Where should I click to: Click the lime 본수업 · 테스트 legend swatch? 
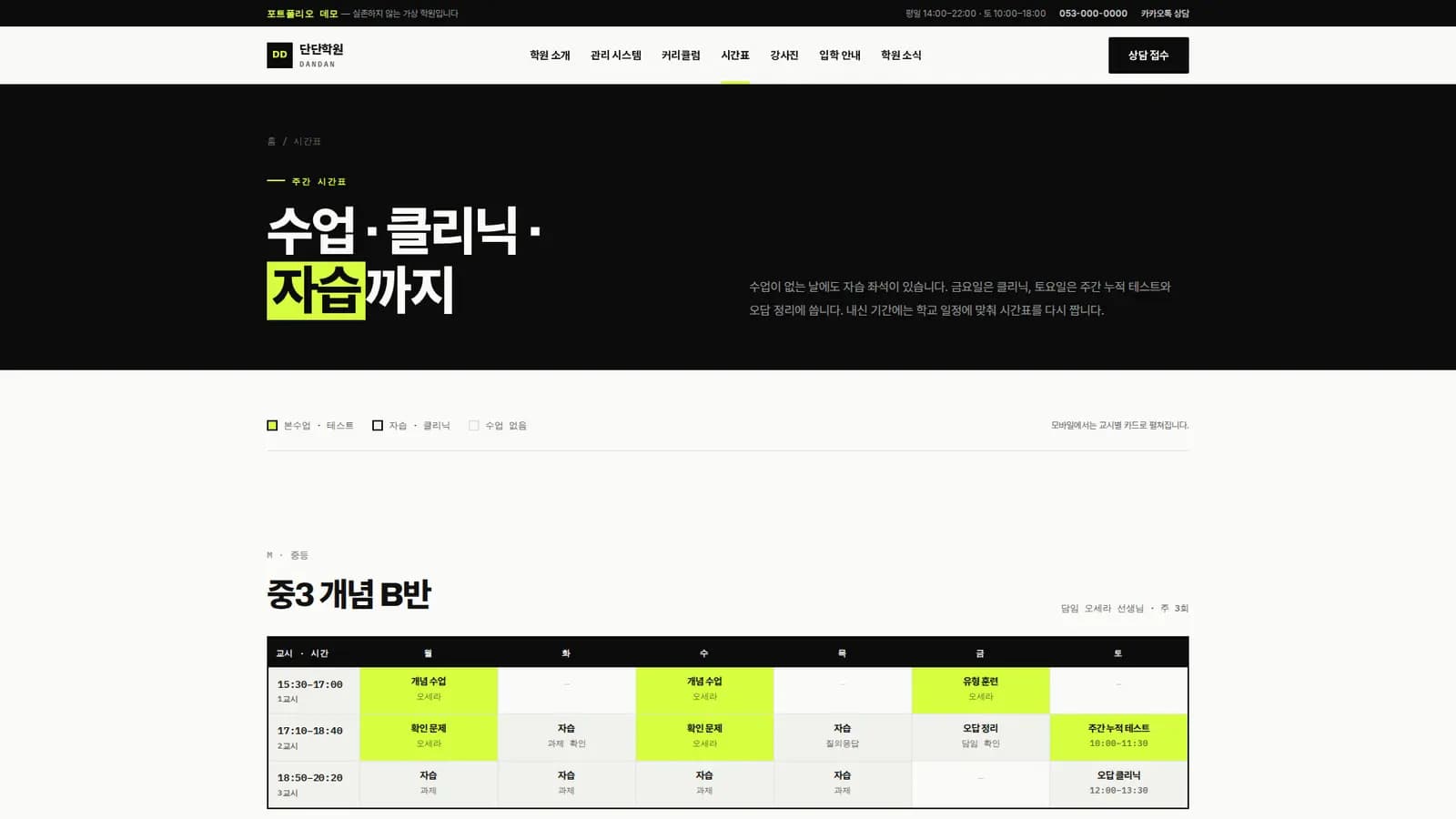point(272,425)
